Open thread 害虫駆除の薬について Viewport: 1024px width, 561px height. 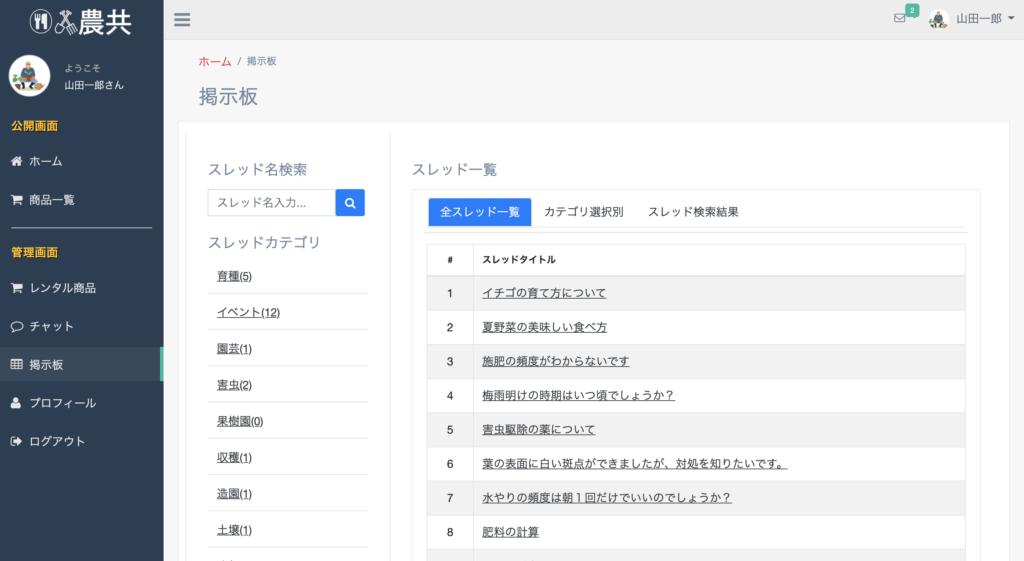point(538,429)
